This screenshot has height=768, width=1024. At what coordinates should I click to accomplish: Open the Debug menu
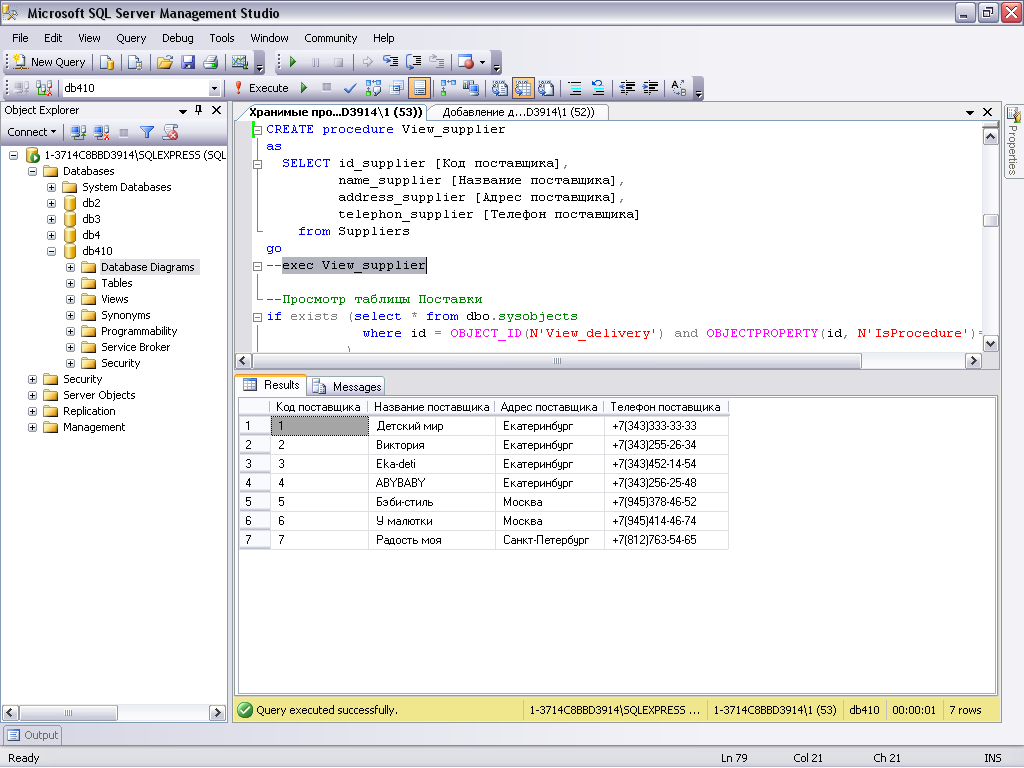coord(178,38)
